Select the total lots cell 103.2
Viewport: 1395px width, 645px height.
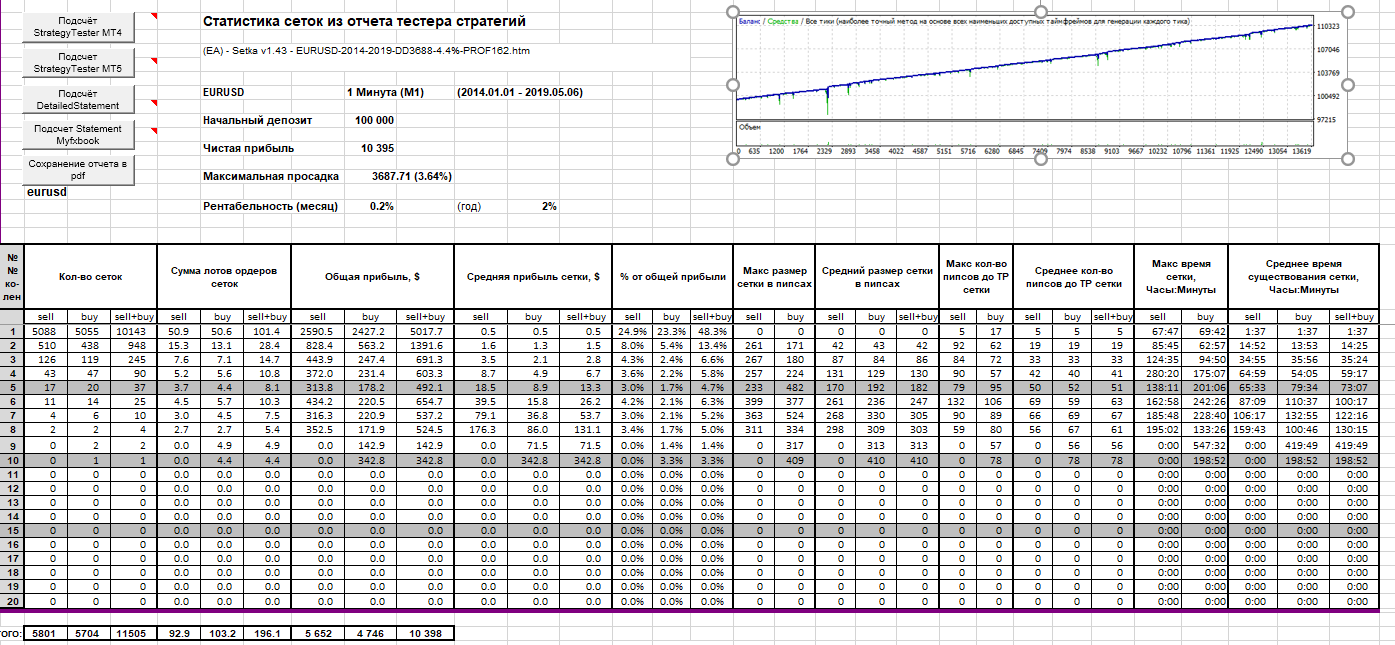(x=222, y=633)
